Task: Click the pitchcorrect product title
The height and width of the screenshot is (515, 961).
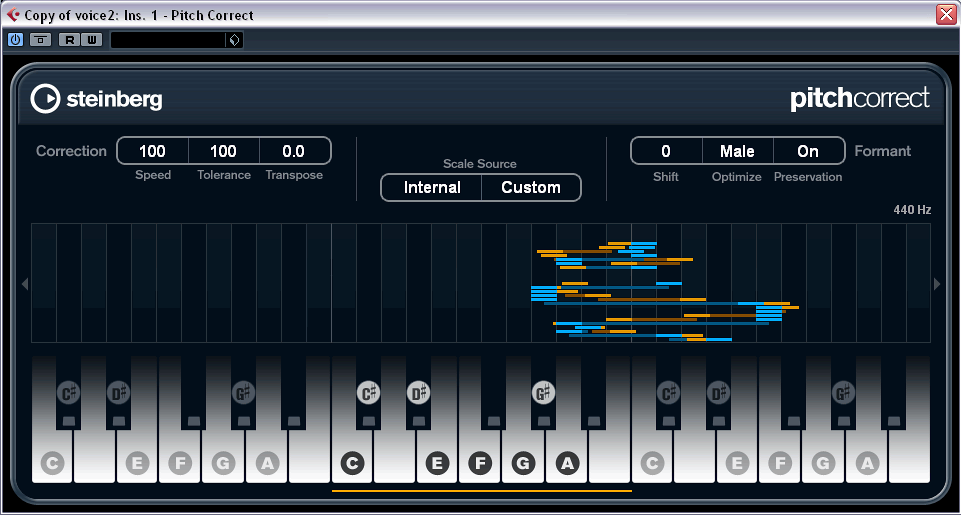Action: click(x=860, y=99)
